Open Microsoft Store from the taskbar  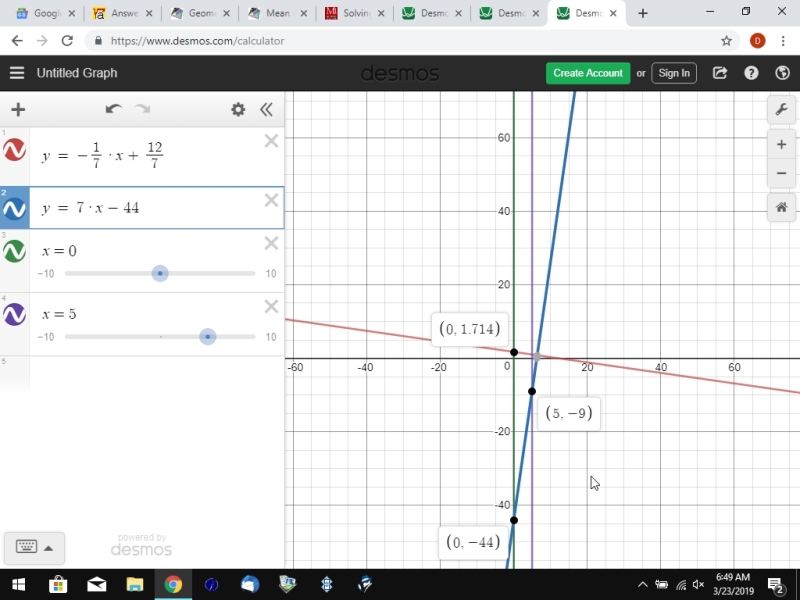(58, 584)
